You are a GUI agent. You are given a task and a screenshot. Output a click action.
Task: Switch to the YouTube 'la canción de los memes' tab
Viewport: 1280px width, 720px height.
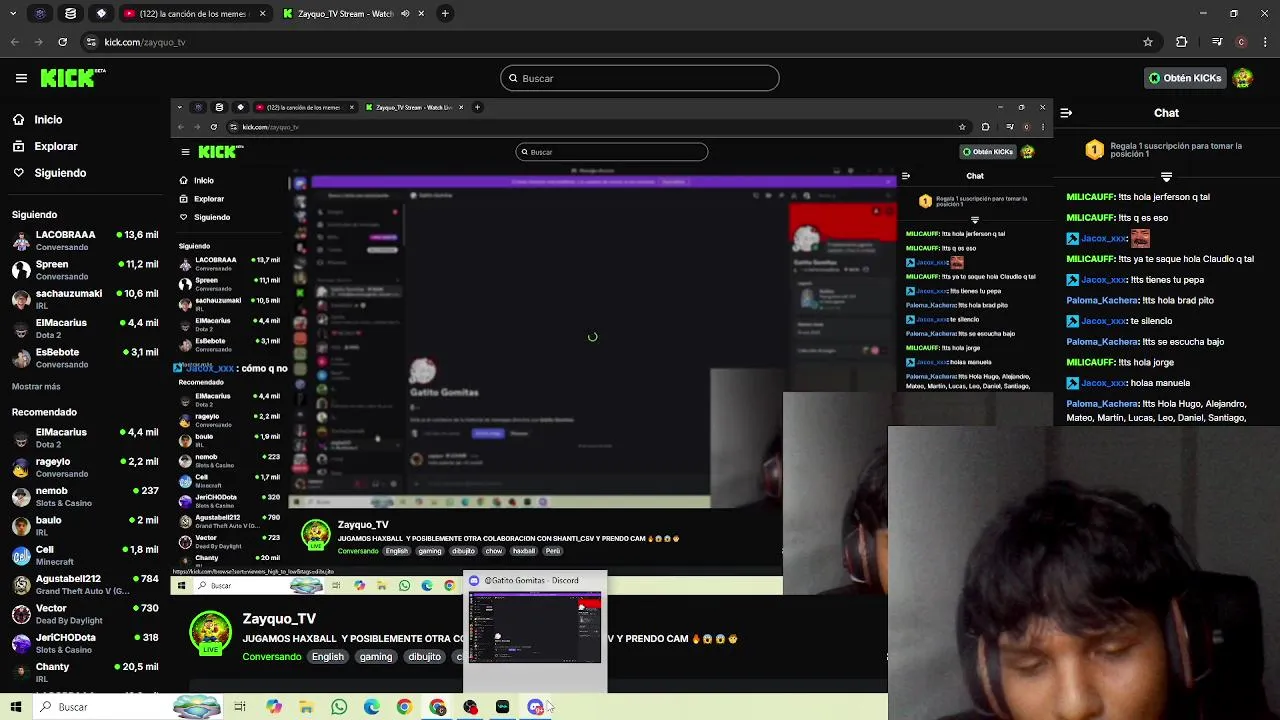[187, 14]
